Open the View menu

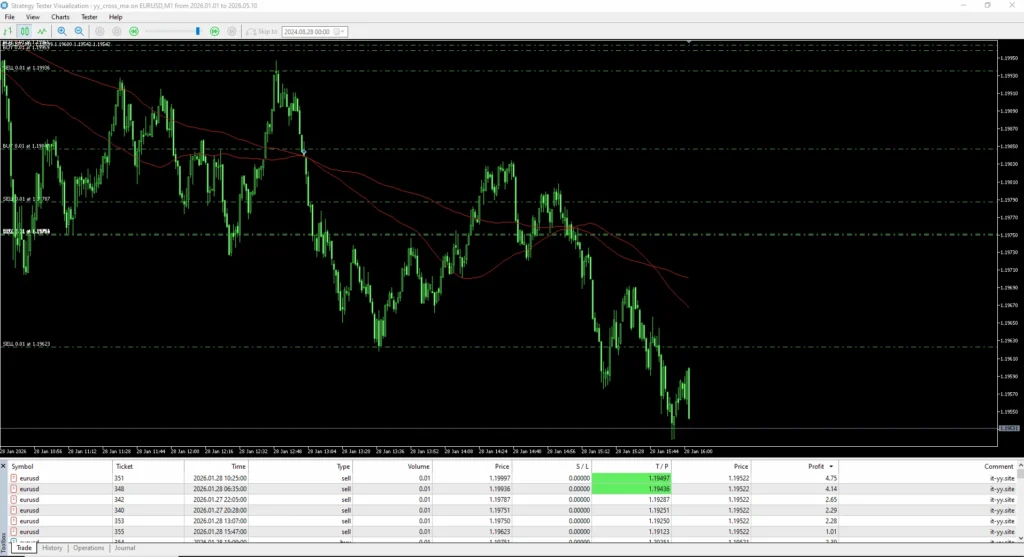[32, 17]
